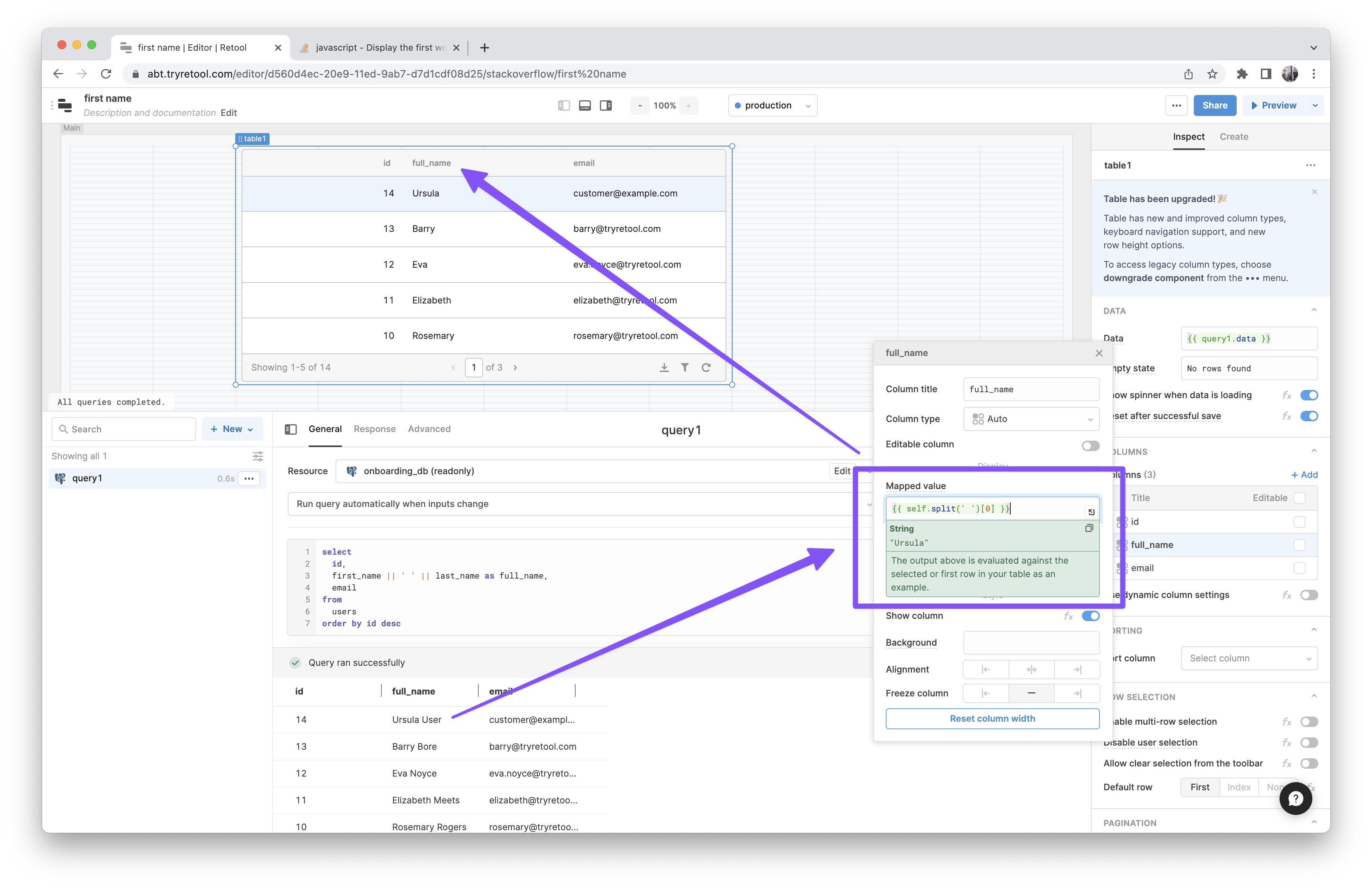
Task: Open query1 more options ellipsis
Action: pos(249,479)
